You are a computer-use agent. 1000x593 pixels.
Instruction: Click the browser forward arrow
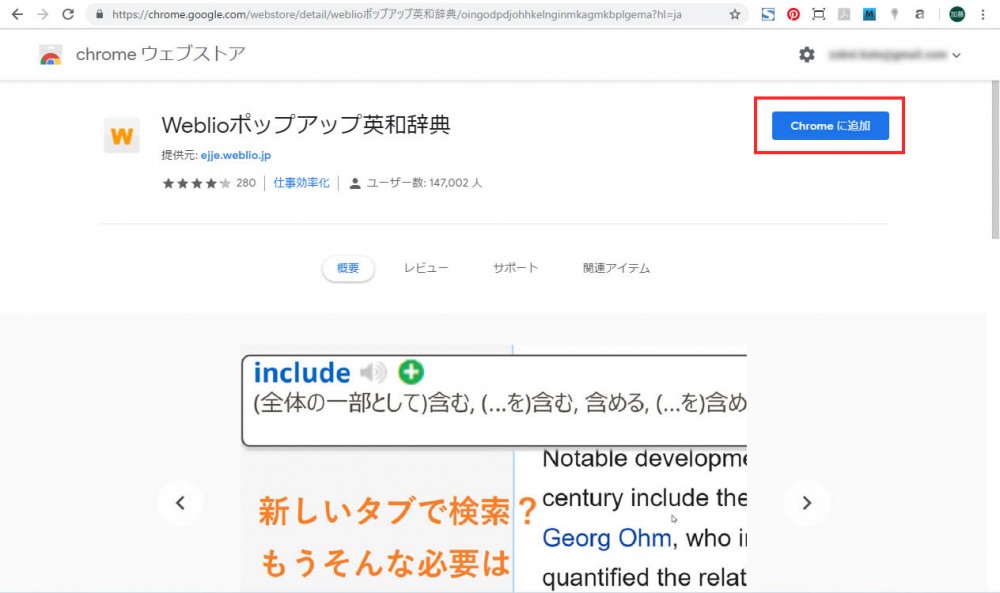pyautogui.click(x=42, y=14)
